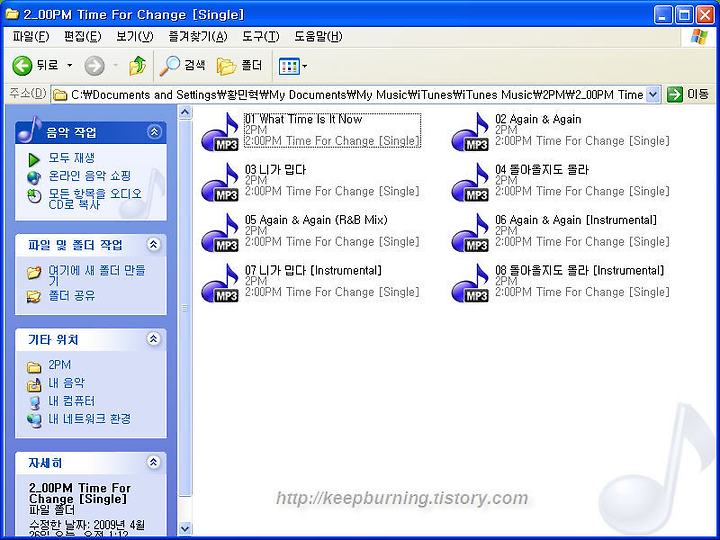Click the shared folder icon beside 폴더 공유
The image size is (720, 540).
click(34, 297)
